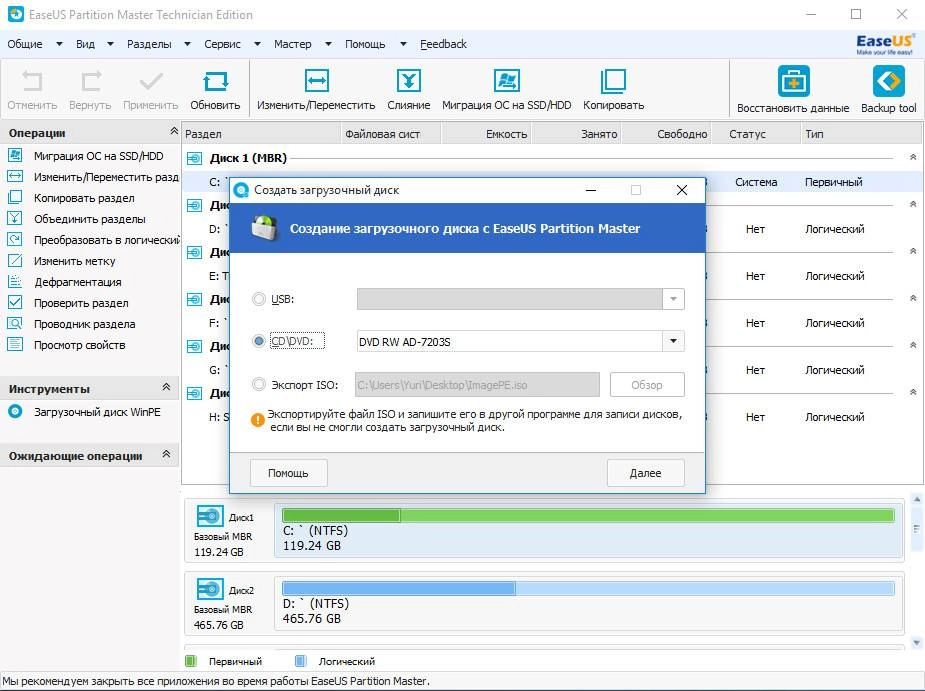This screenshot has width=925, height=691.
Task: Launch the Backup tool icon
Action: [888, 81]
